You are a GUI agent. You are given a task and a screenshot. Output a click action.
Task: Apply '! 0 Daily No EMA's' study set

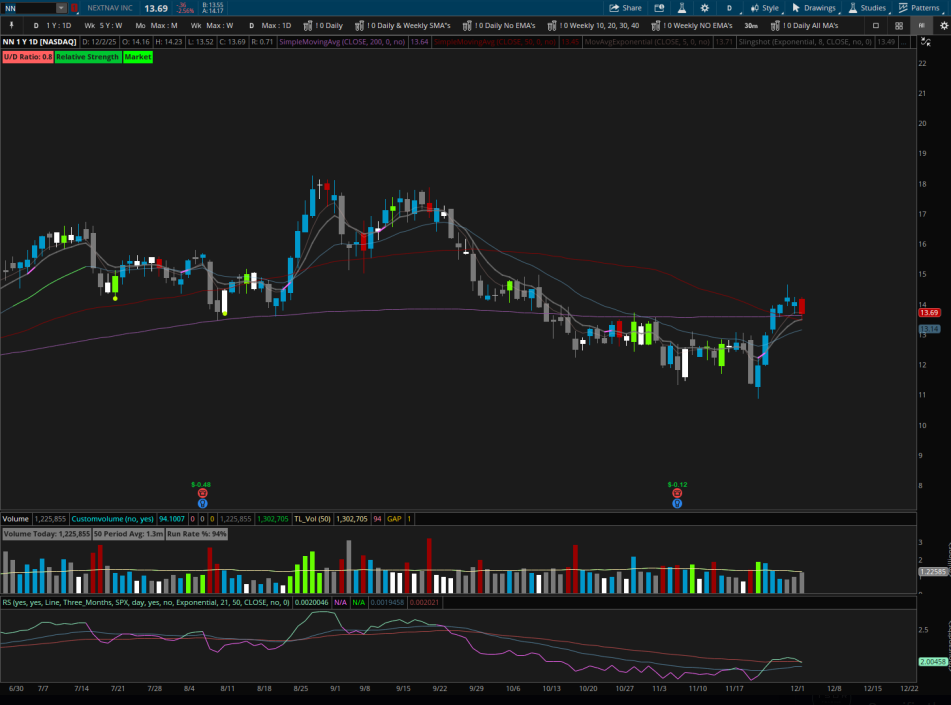[499, 25]
